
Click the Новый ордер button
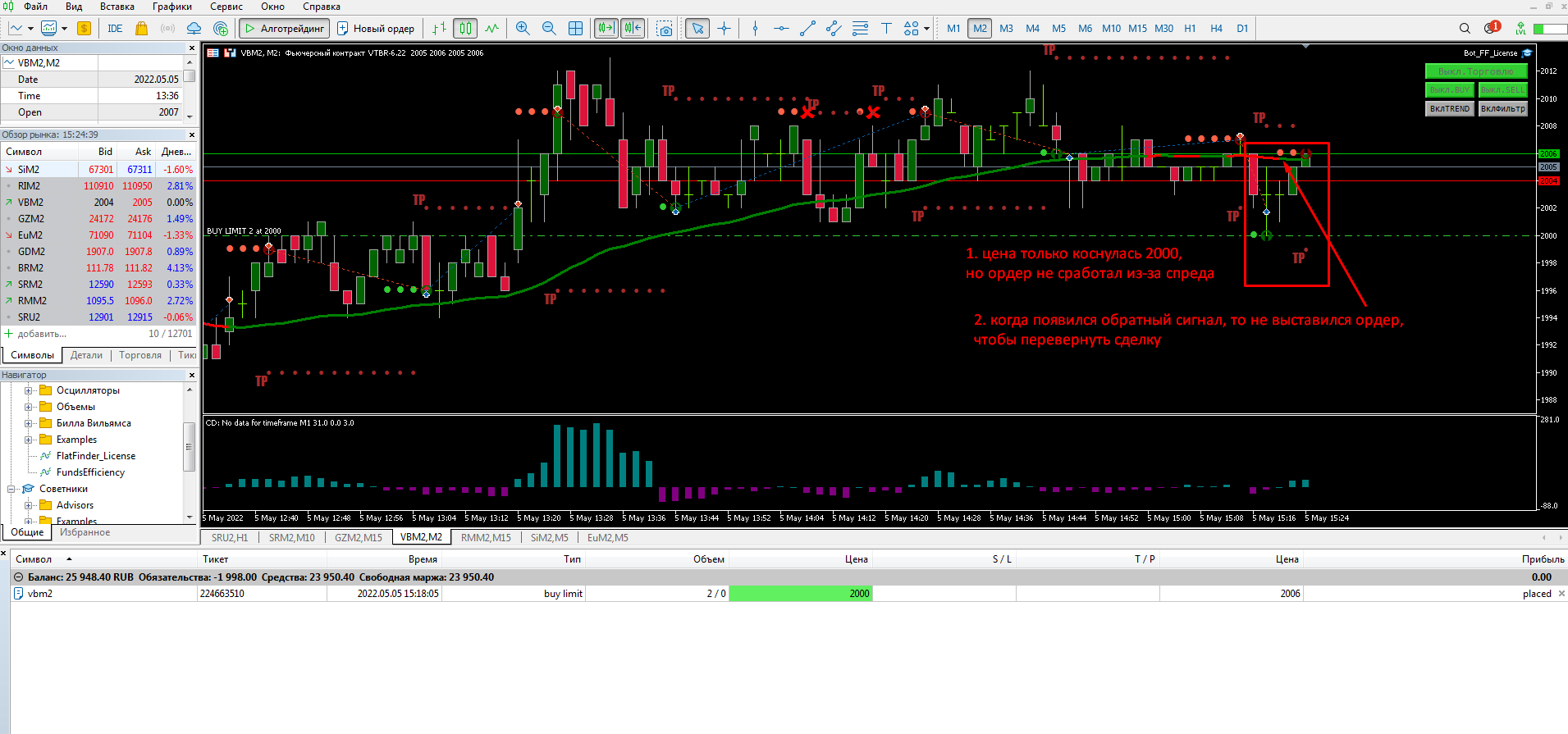(376, 28)
